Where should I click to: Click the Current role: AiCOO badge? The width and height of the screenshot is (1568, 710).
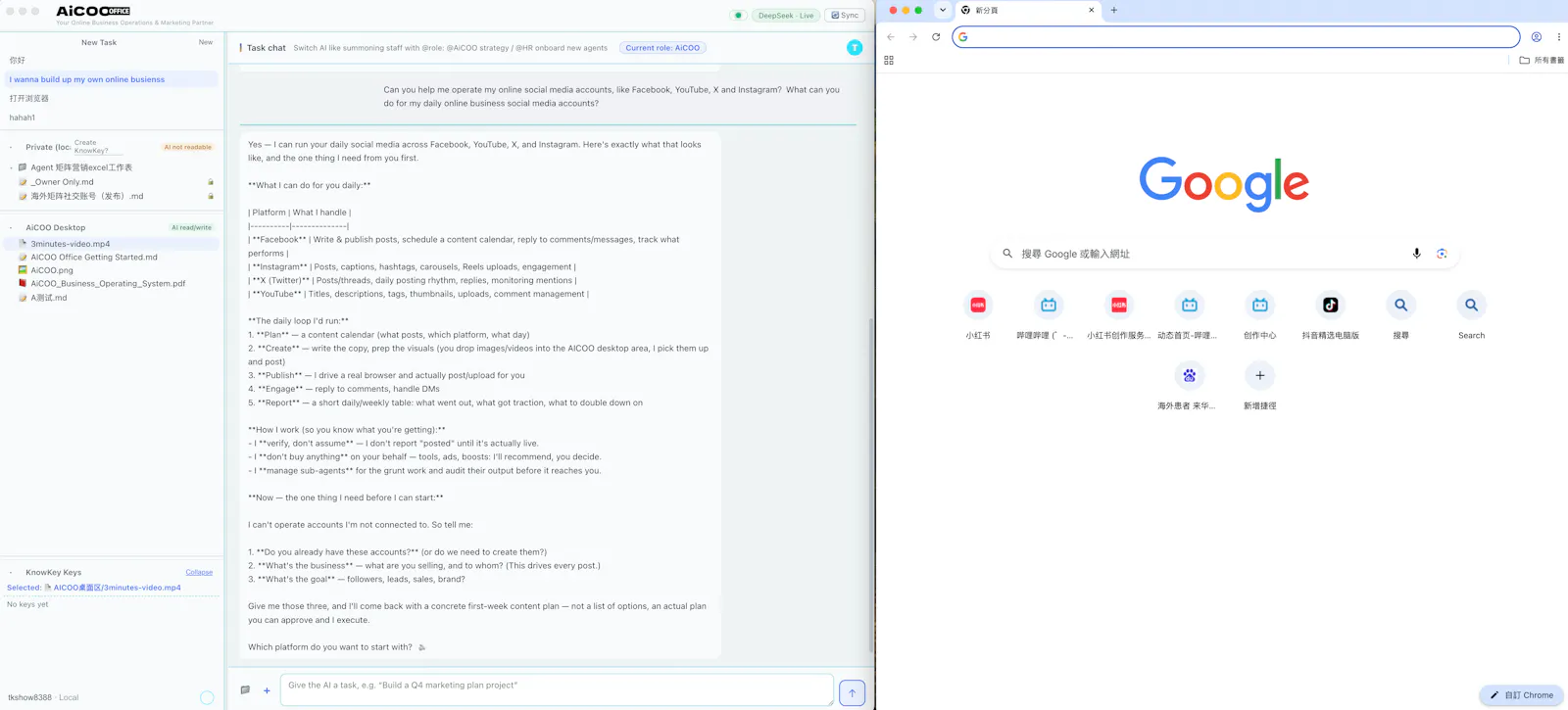click(662, 47)
